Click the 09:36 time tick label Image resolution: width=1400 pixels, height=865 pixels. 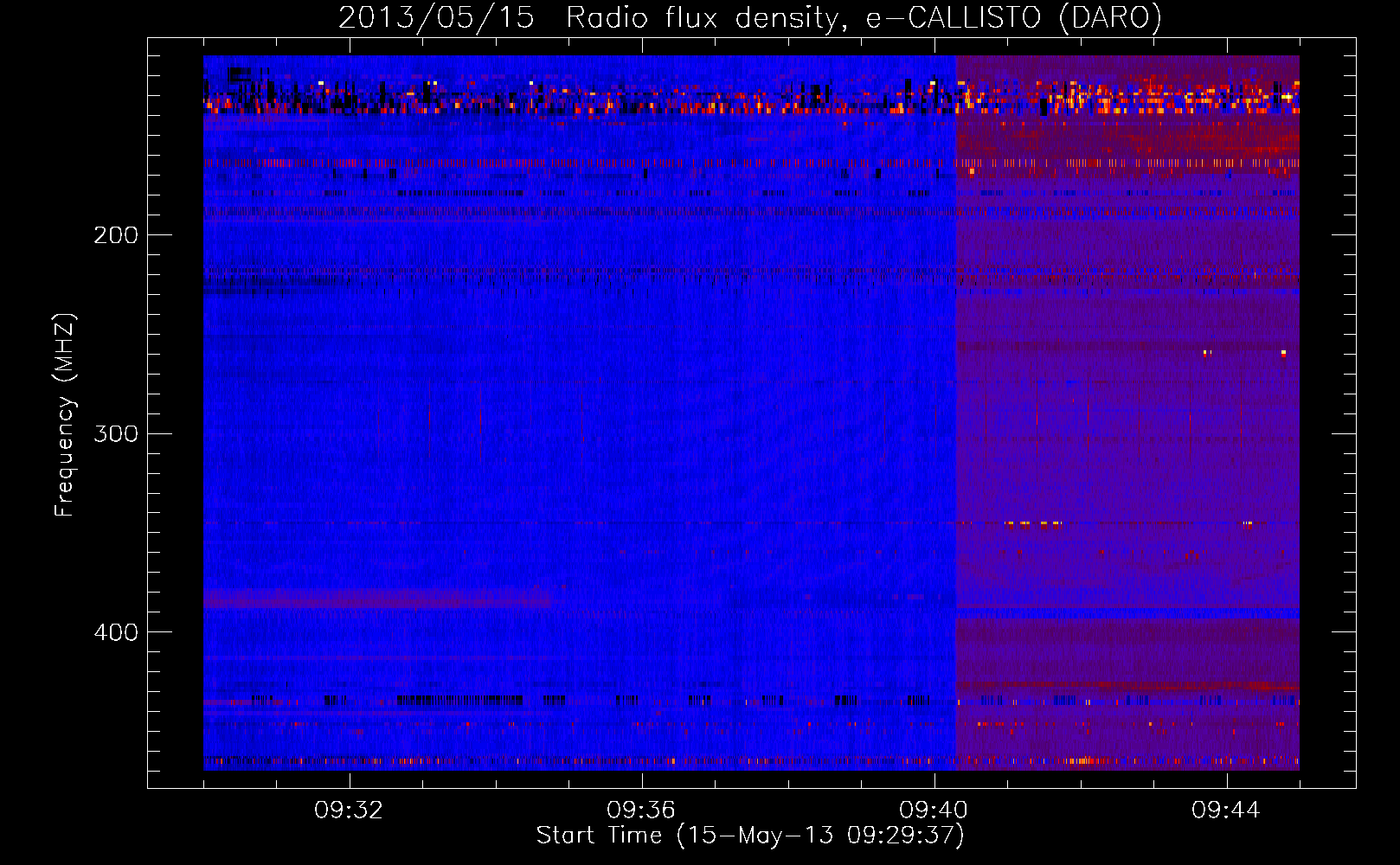click(641, 811)
